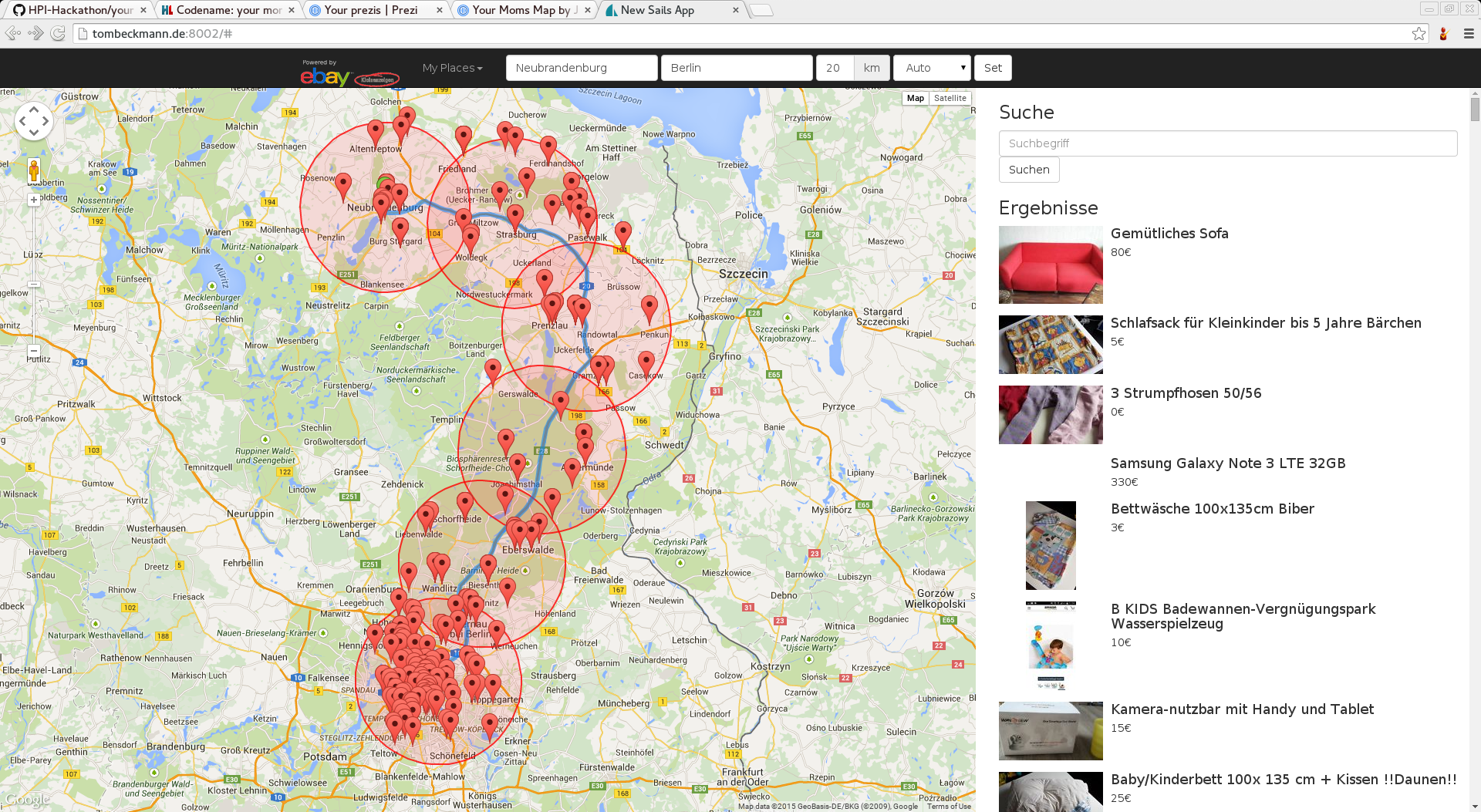Reload the page

click(x=58, y=33)
